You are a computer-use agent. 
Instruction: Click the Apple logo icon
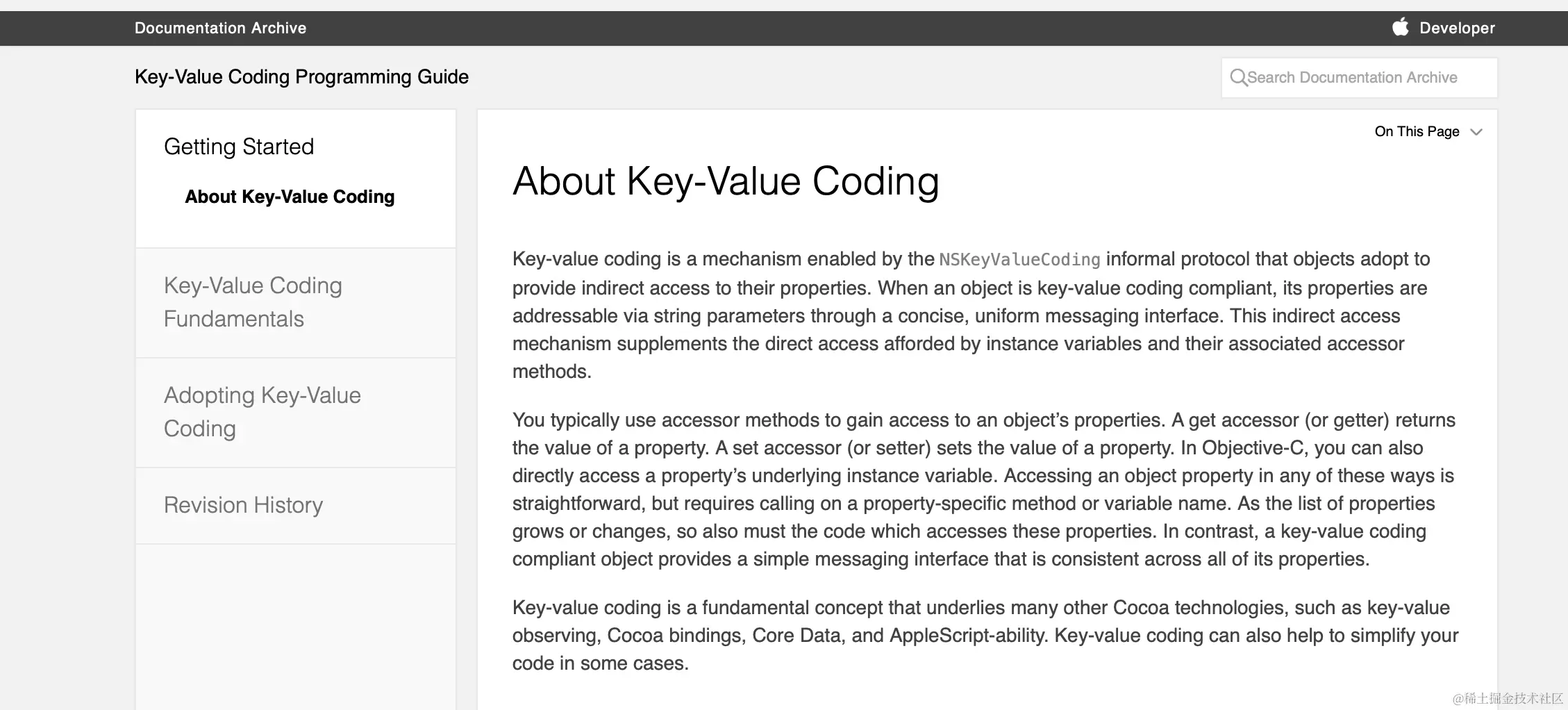coord(1400,27)
